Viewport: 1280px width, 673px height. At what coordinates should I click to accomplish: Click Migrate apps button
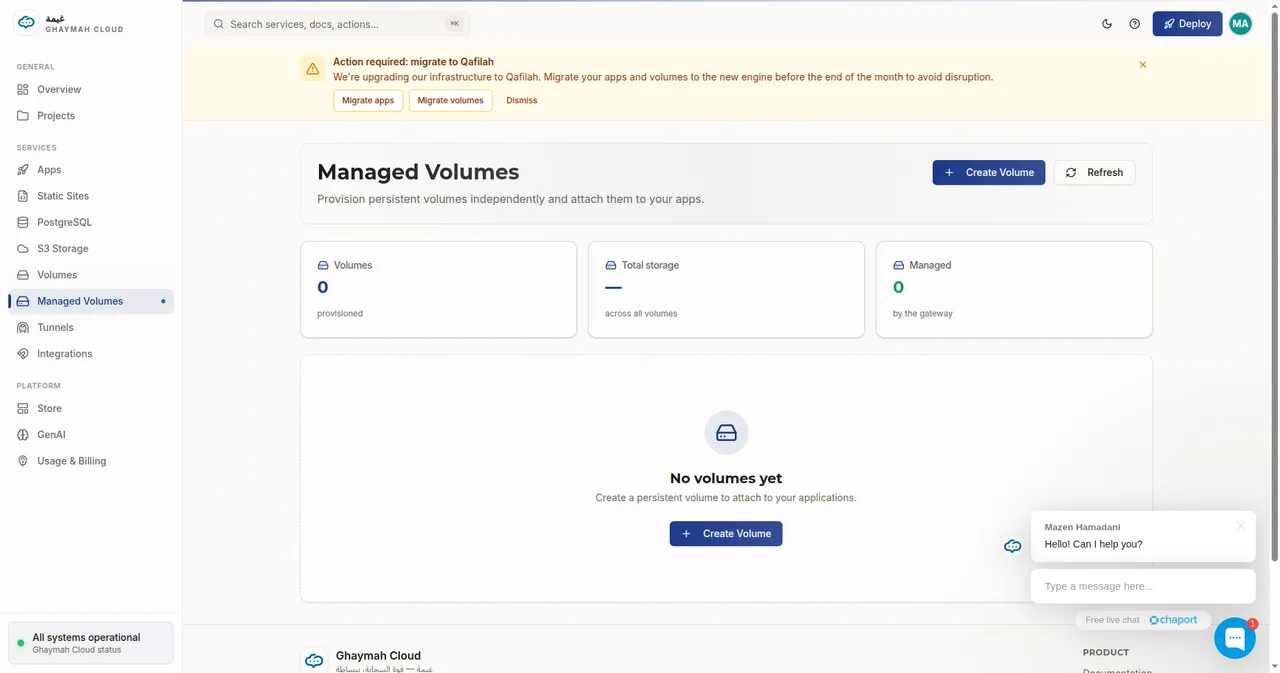pyautogui.click(x=368, y=100)
